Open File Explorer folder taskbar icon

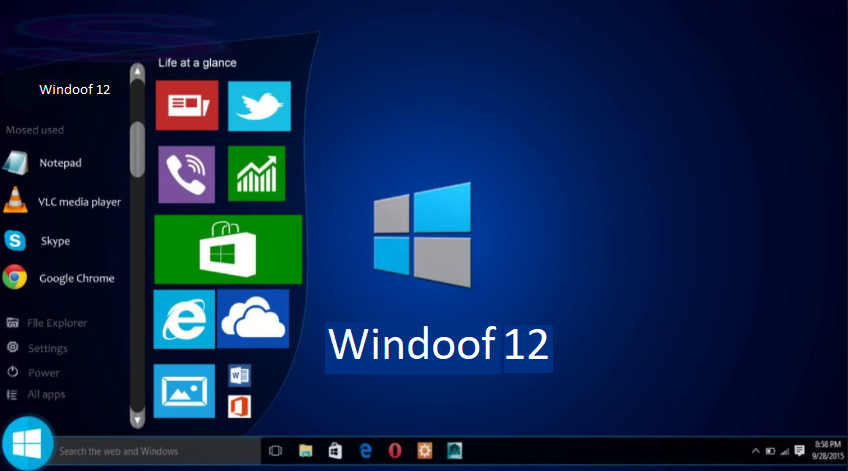[306, 450]
